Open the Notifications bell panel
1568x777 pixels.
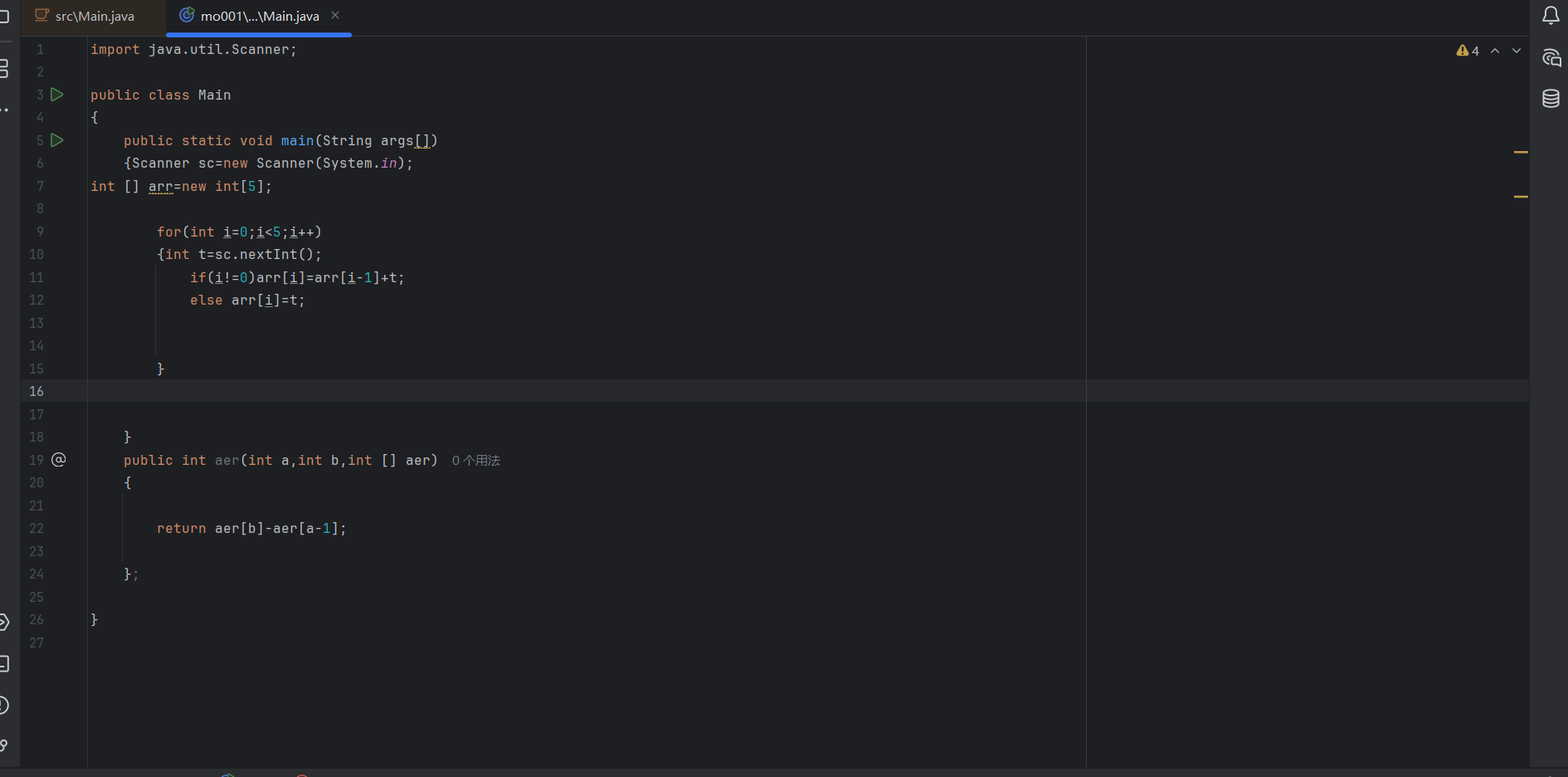(1551, 16)
